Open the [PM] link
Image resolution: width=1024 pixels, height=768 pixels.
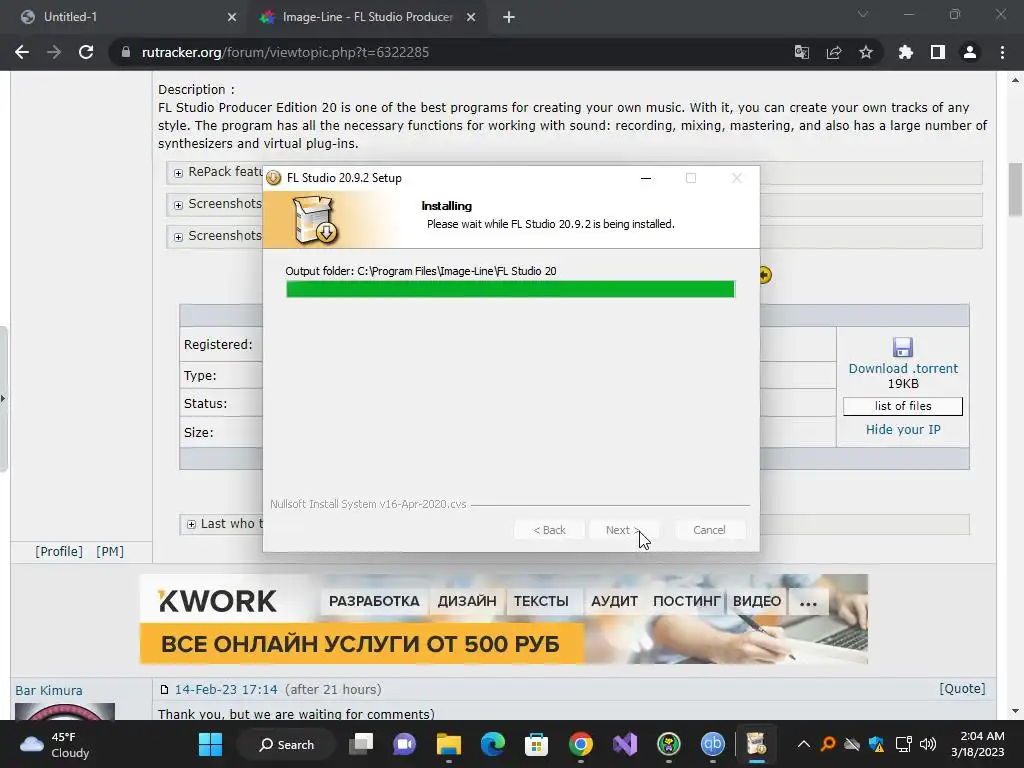(x=110, y=552)
